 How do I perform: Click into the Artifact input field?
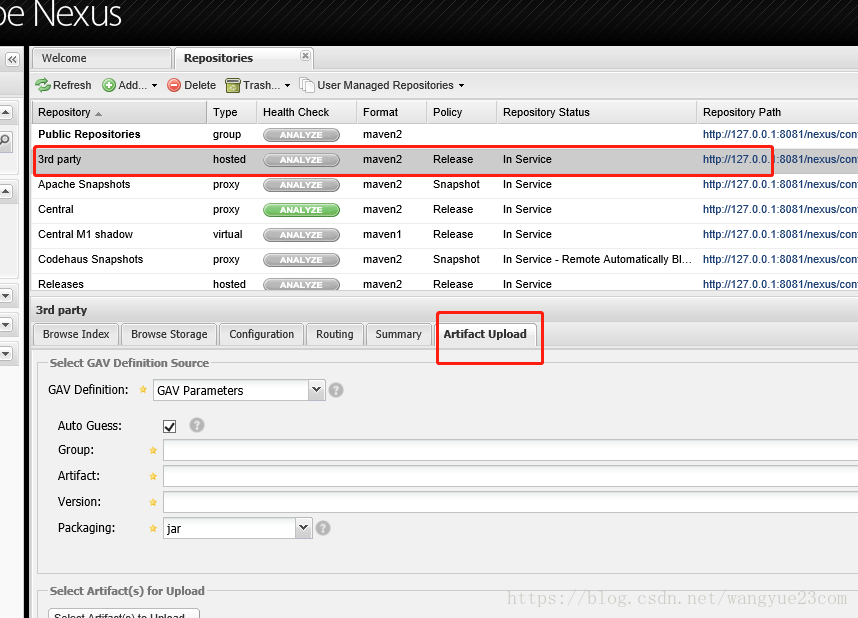click(511, 476)
